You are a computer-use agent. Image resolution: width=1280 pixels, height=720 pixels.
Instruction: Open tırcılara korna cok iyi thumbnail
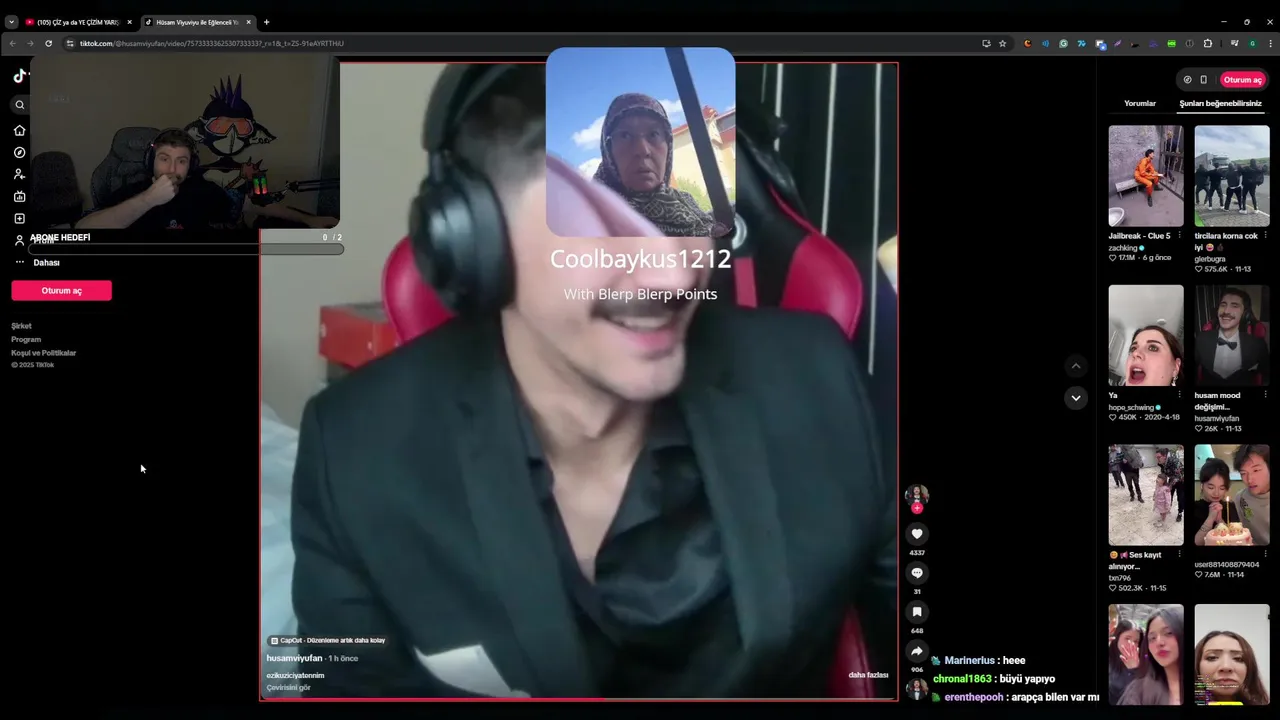point(1232,176)
